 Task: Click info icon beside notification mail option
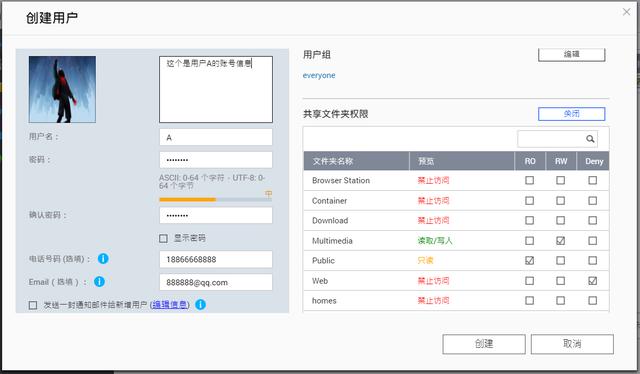(200, 305)
